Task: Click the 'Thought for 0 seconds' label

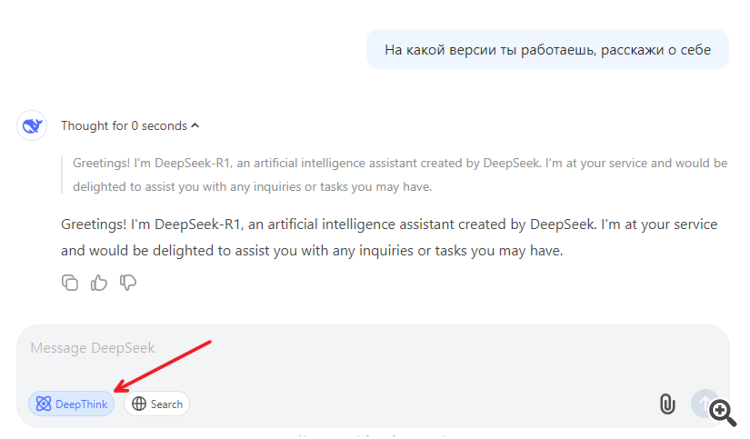Action: point(124,126)
